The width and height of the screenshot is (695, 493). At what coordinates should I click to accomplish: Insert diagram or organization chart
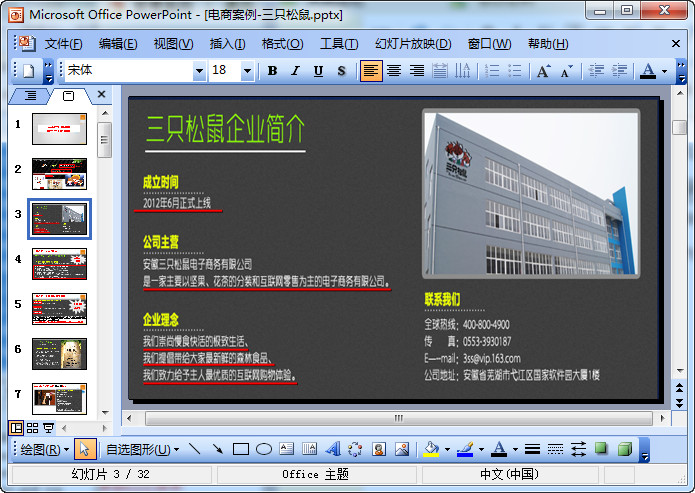[x=355, y=449]
